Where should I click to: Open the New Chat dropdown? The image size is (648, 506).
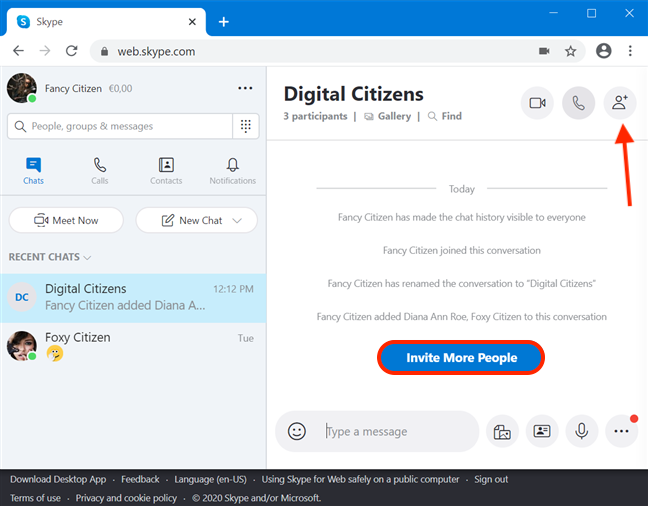[x=197, y=220]
